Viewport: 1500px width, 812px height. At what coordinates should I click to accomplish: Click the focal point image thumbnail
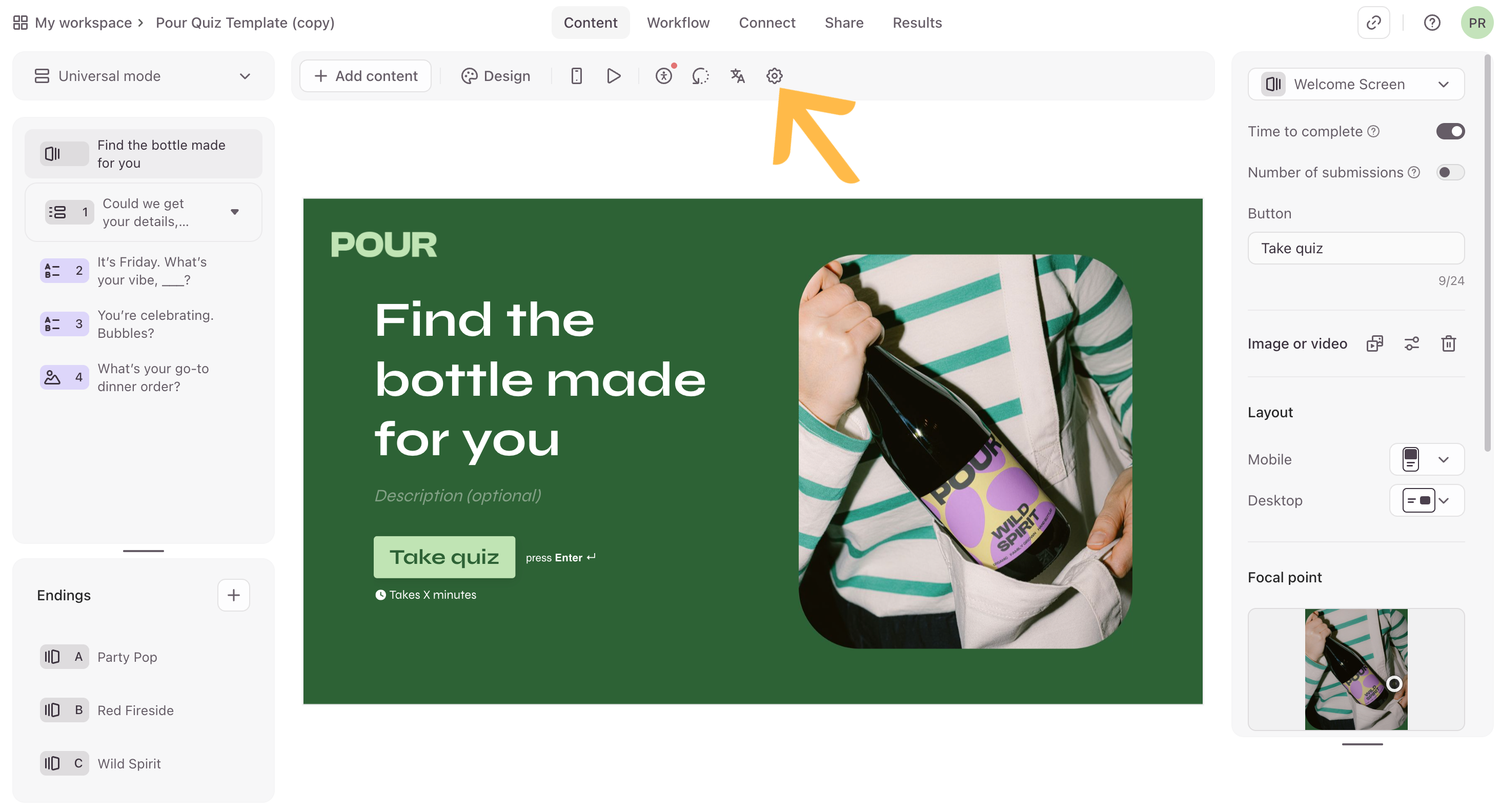click(1355, 669)
